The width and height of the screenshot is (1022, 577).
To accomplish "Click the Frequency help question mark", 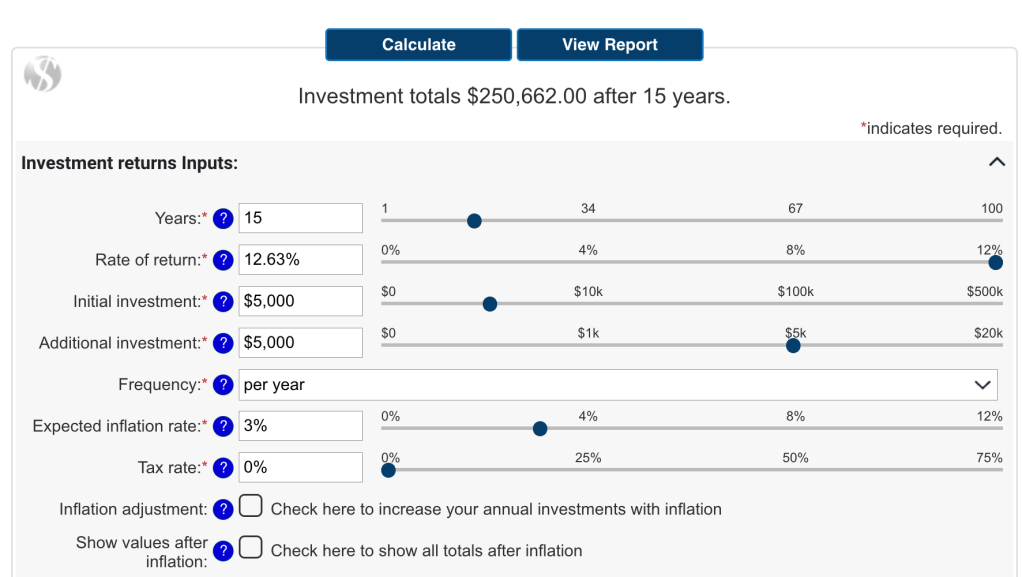I will click(x=223, y=385).
